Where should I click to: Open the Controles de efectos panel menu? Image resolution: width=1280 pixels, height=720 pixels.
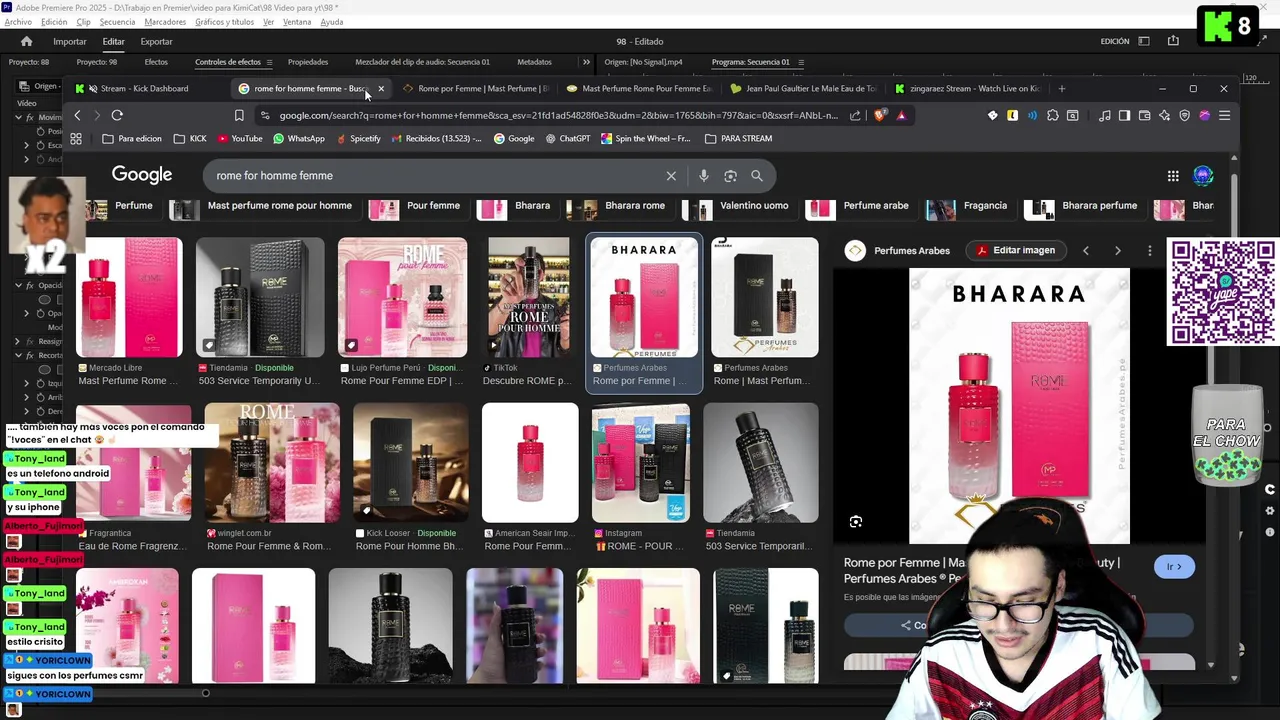(269, 62)
